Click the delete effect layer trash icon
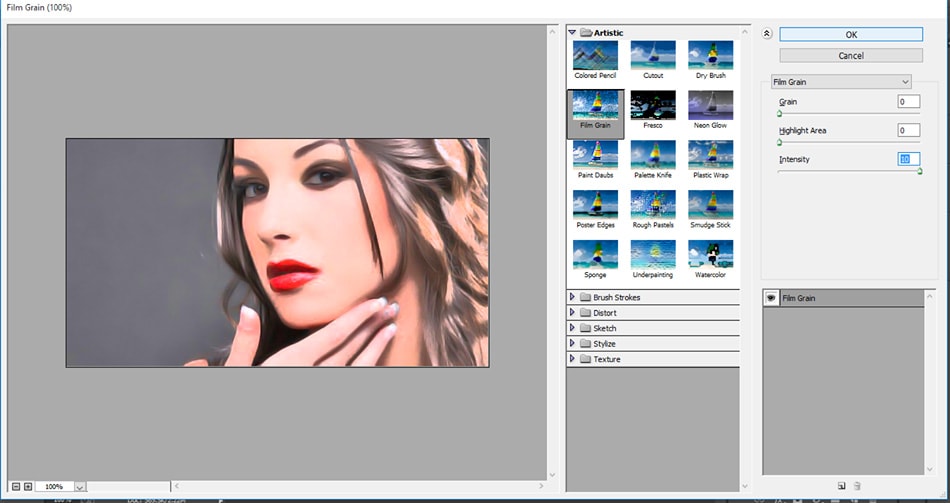This screenshot has height=503, width=950. click(857, 487)
